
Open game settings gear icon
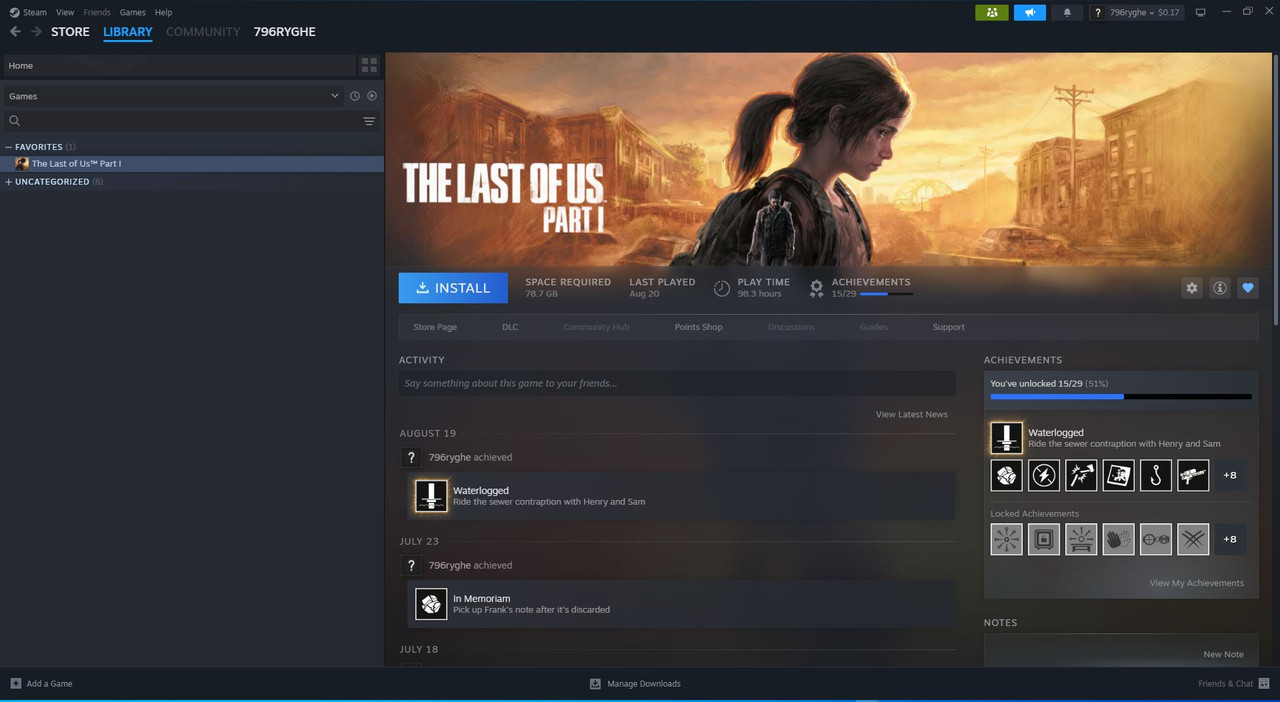click(x=1191, y=288)
